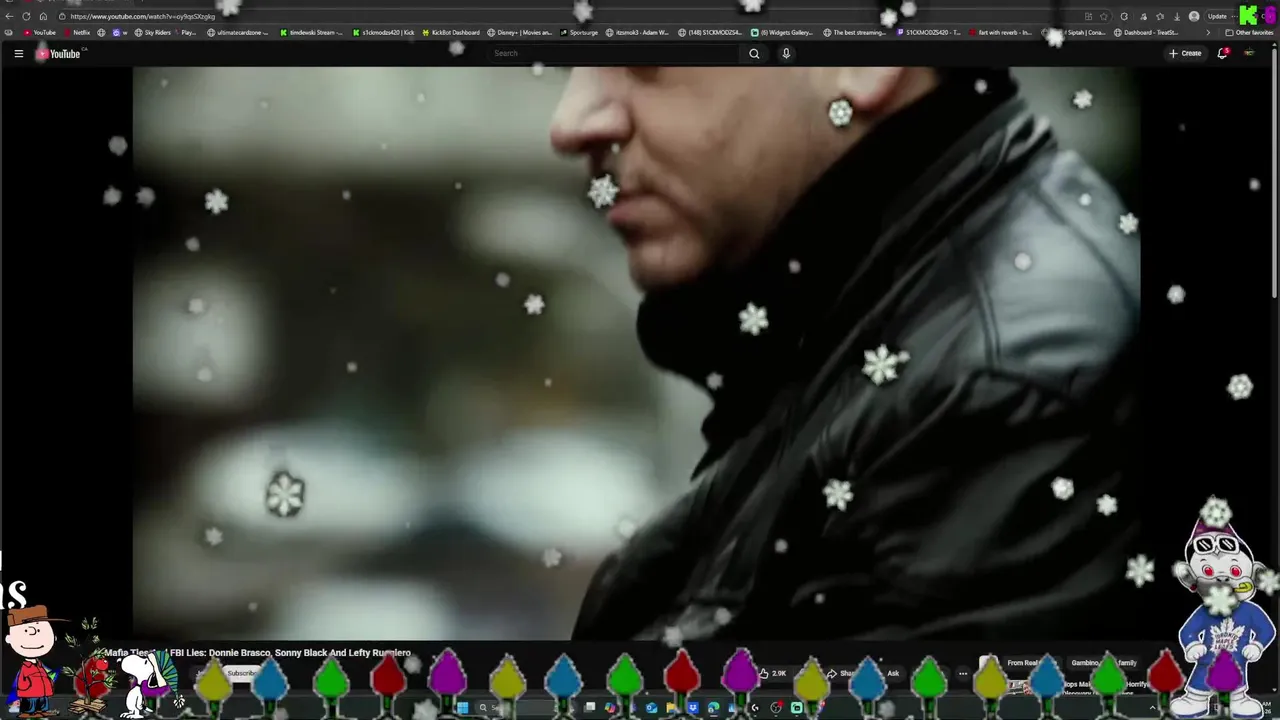
Task: Open the fart with reverb bookmark
Action: (1000, 32)
